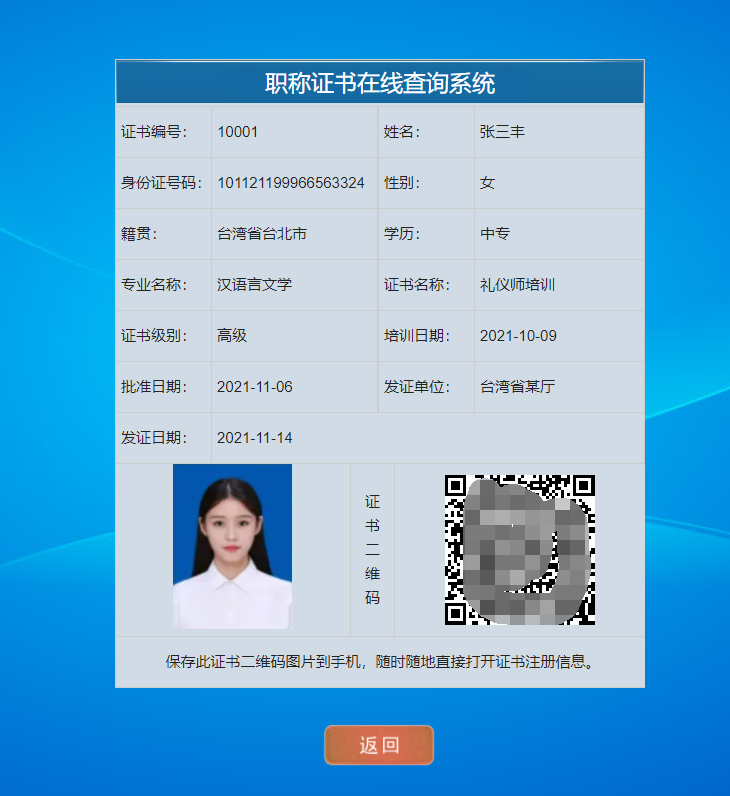
Task: Click the 学历 label
Action: pyautogui.click(x=402, y=234)
